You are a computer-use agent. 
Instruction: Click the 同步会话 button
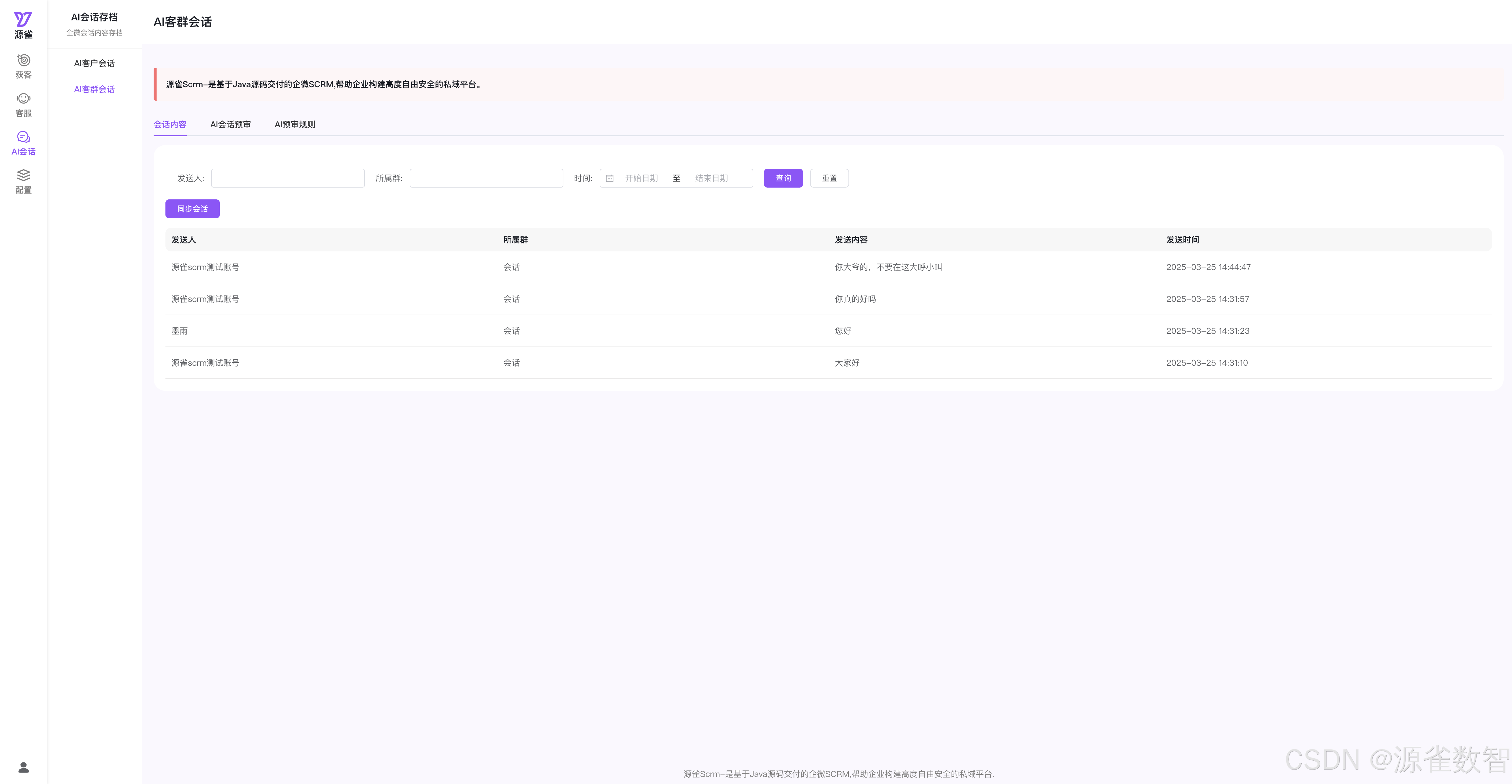[x=193, y=209]
